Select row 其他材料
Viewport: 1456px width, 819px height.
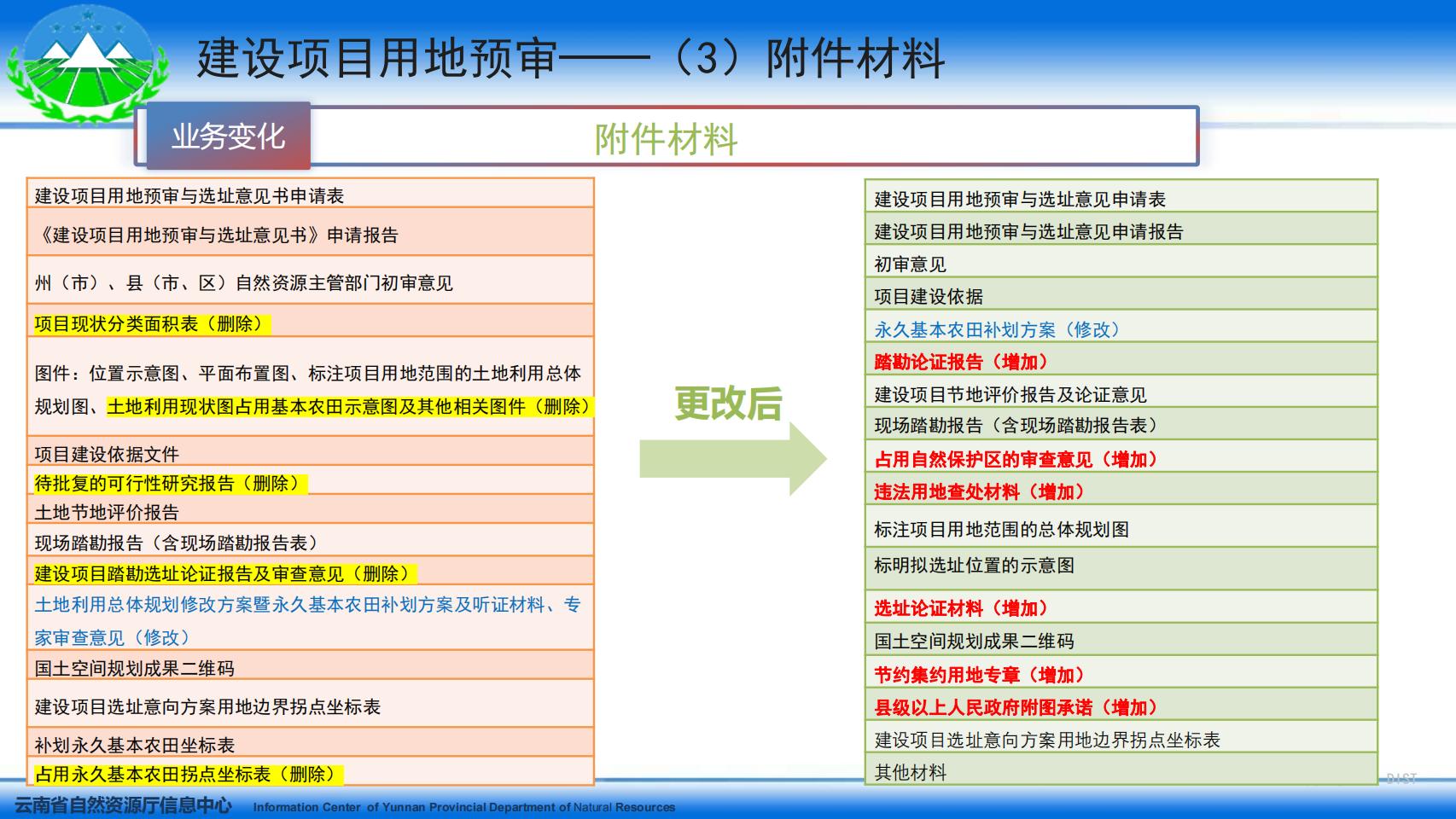[1121, 770]
